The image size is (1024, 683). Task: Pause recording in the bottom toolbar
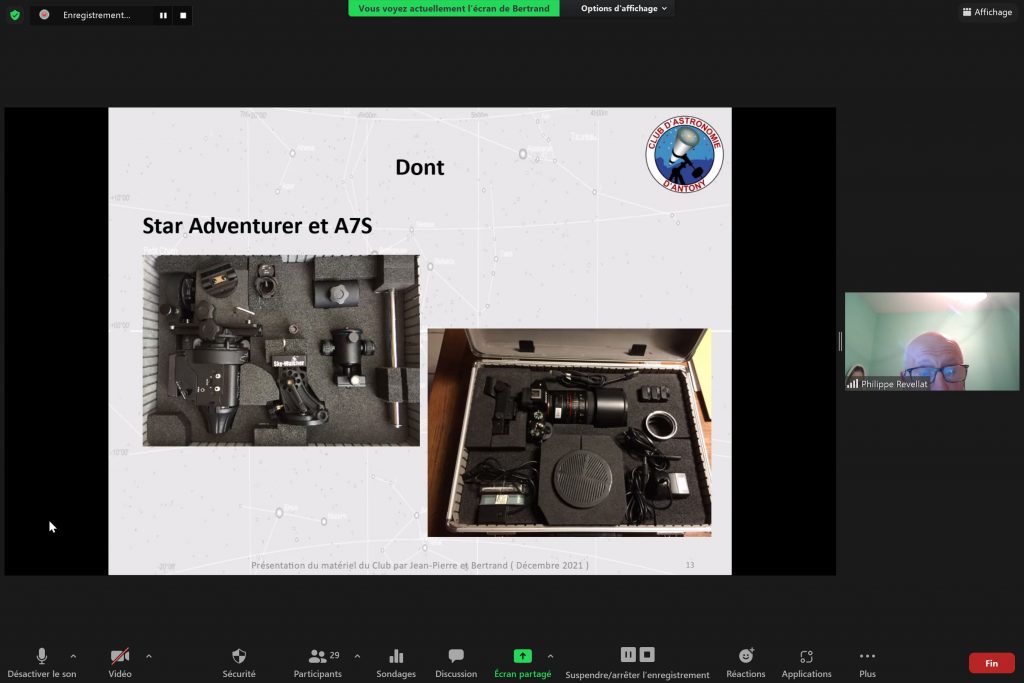(628, 654)
